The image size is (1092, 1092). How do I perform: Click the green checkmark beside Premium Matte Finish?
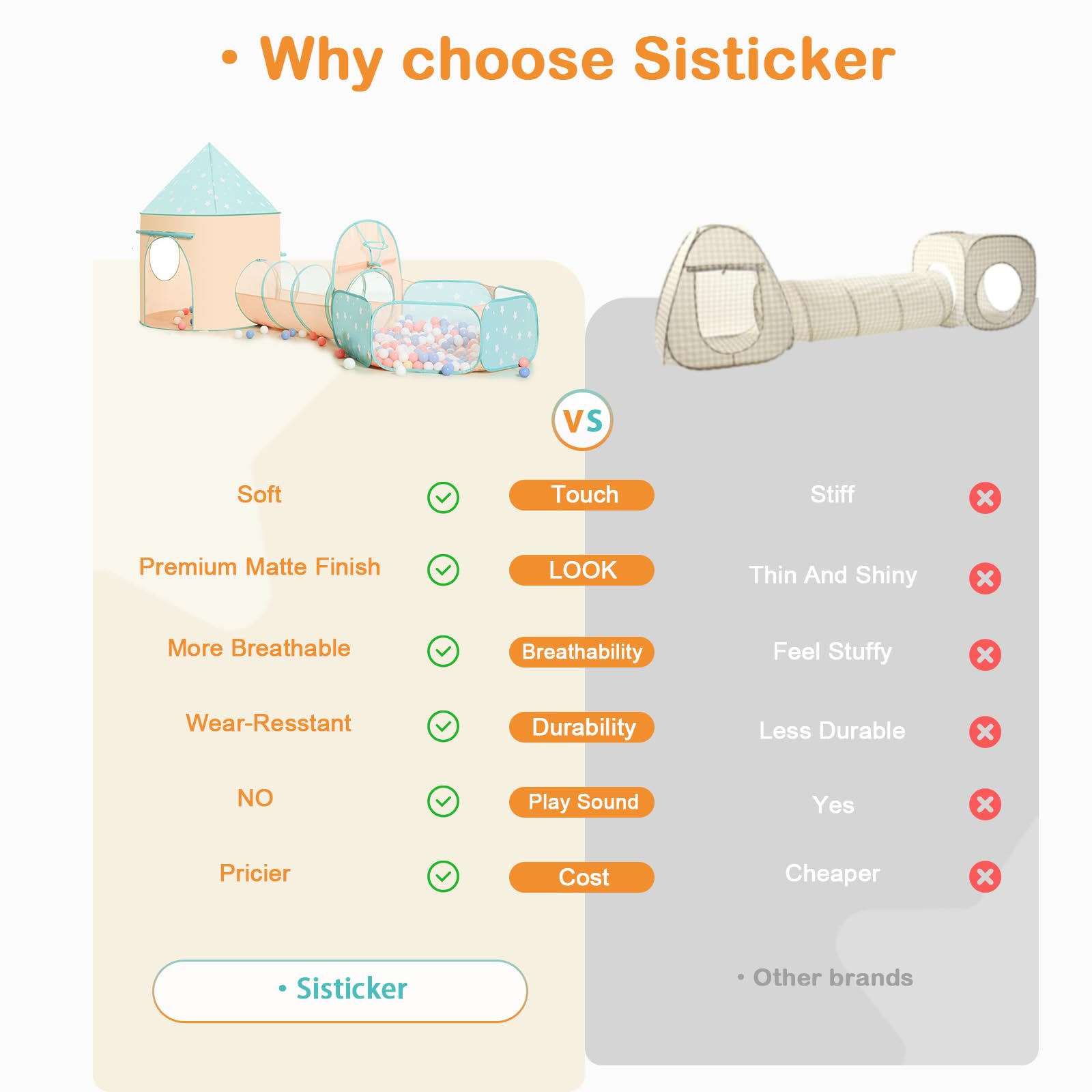(x=443, y=570)
